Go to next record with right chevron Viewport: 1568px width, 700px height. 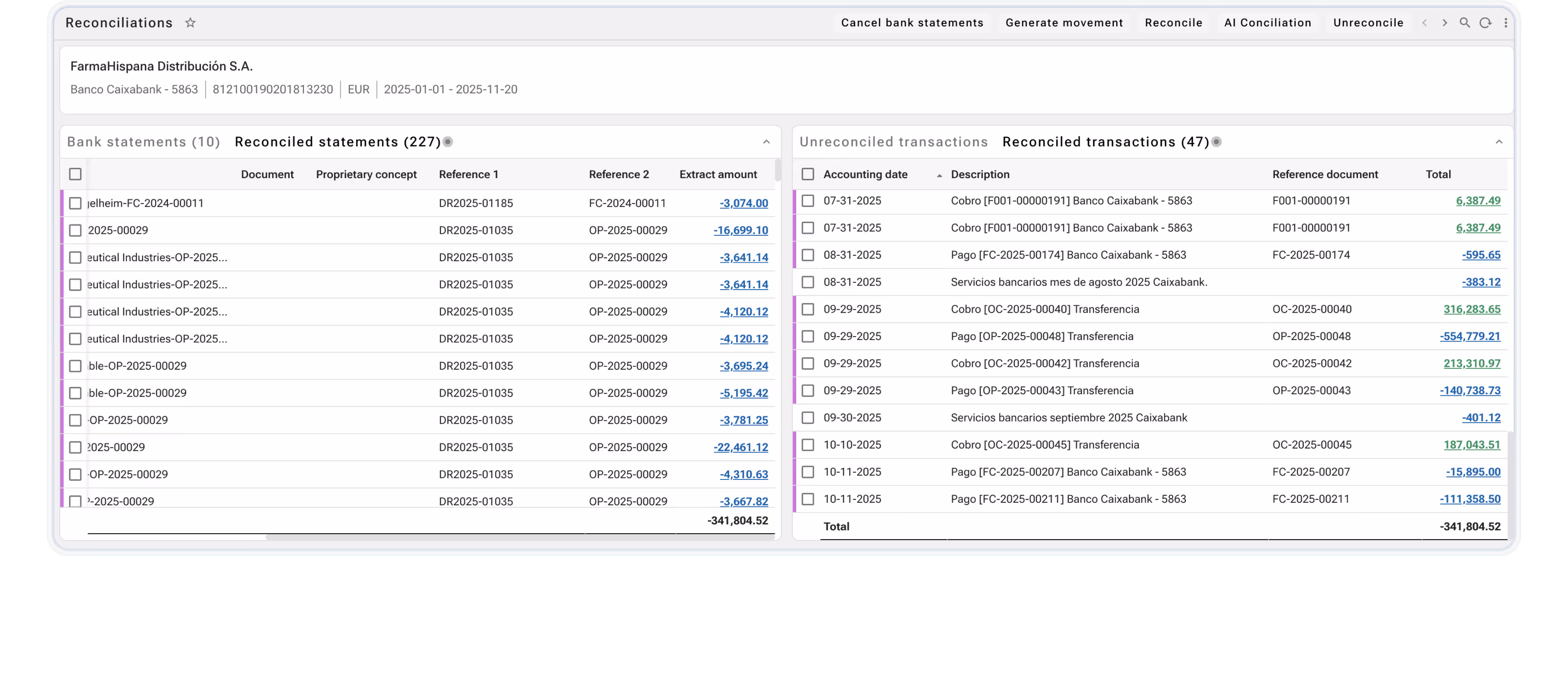point(1445,23)
